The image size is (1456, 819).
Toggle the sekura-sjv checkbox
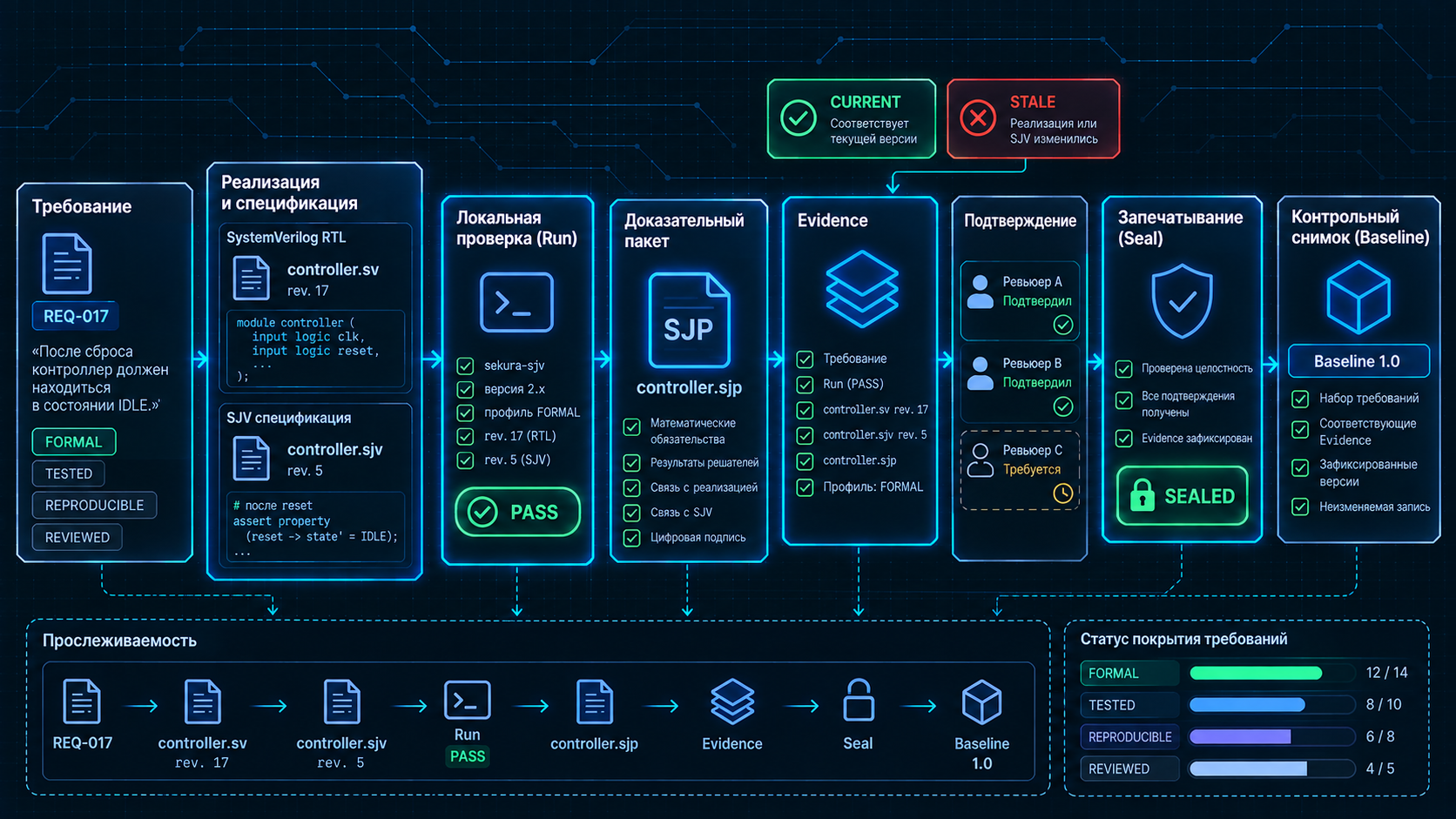point(466,366)
